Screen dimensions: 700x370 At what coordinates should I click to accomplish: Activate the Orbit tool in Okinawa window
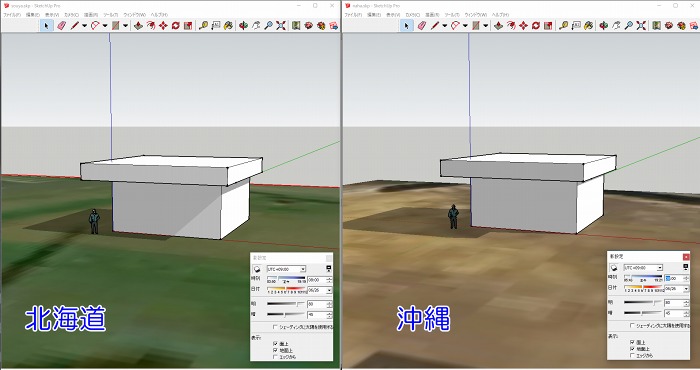point(603,26)
